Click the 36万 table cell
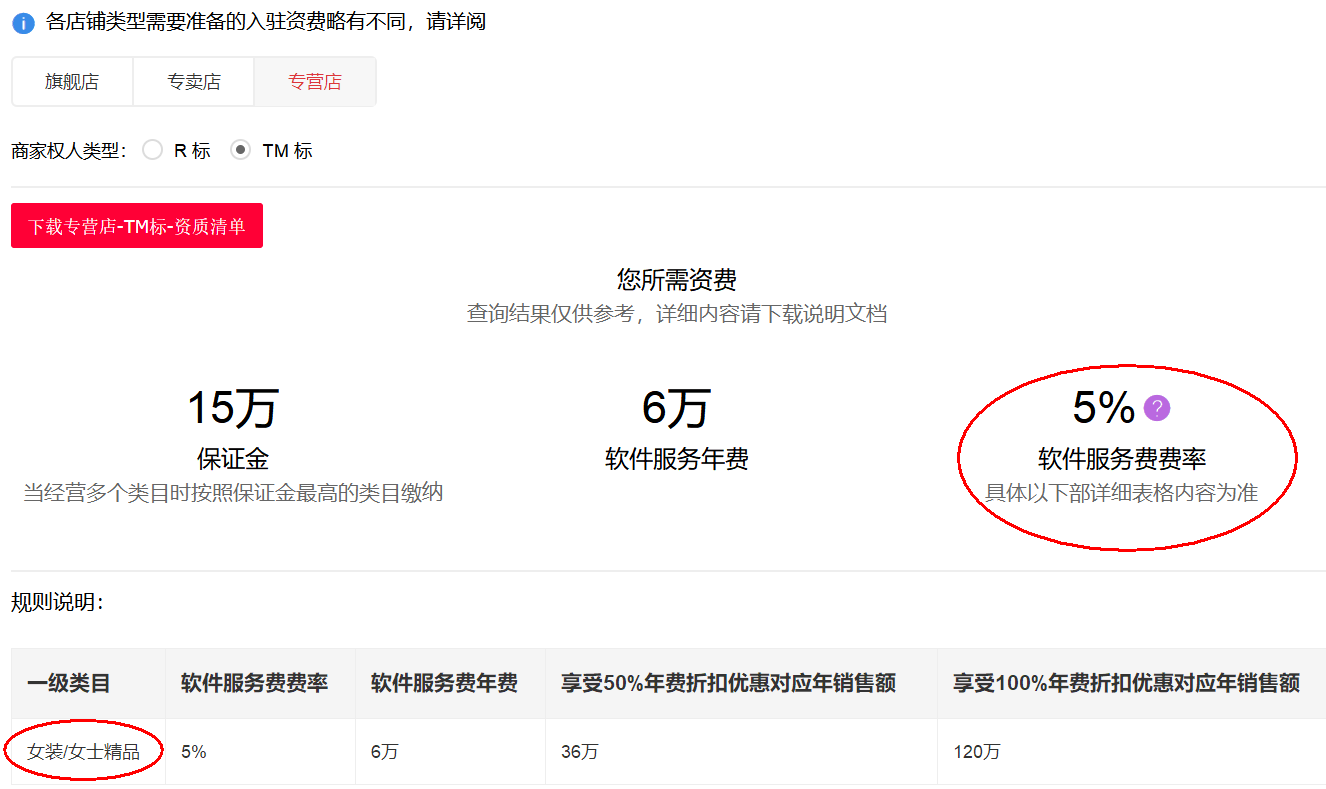This screenshot has width=1326, height=789. (580, 752)
